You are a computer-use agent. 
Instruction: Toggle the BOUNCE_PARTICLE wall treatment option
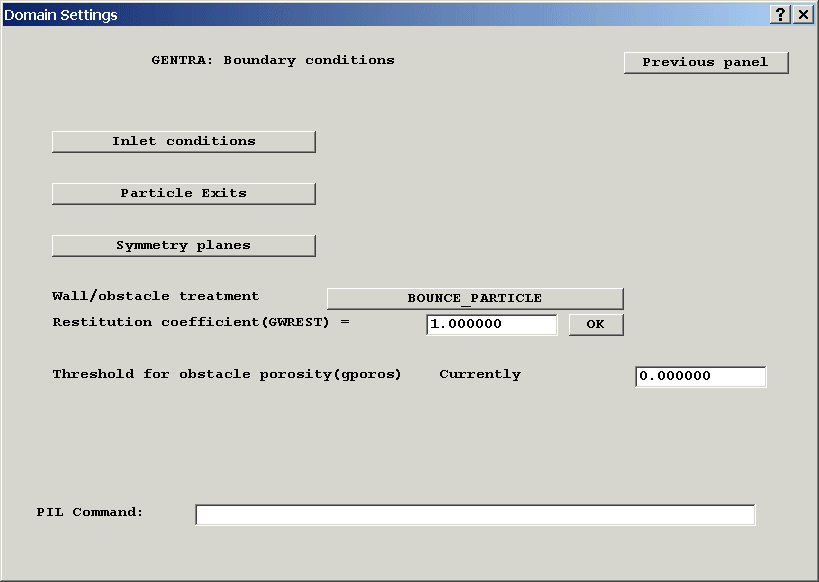(x=475, y=298)
